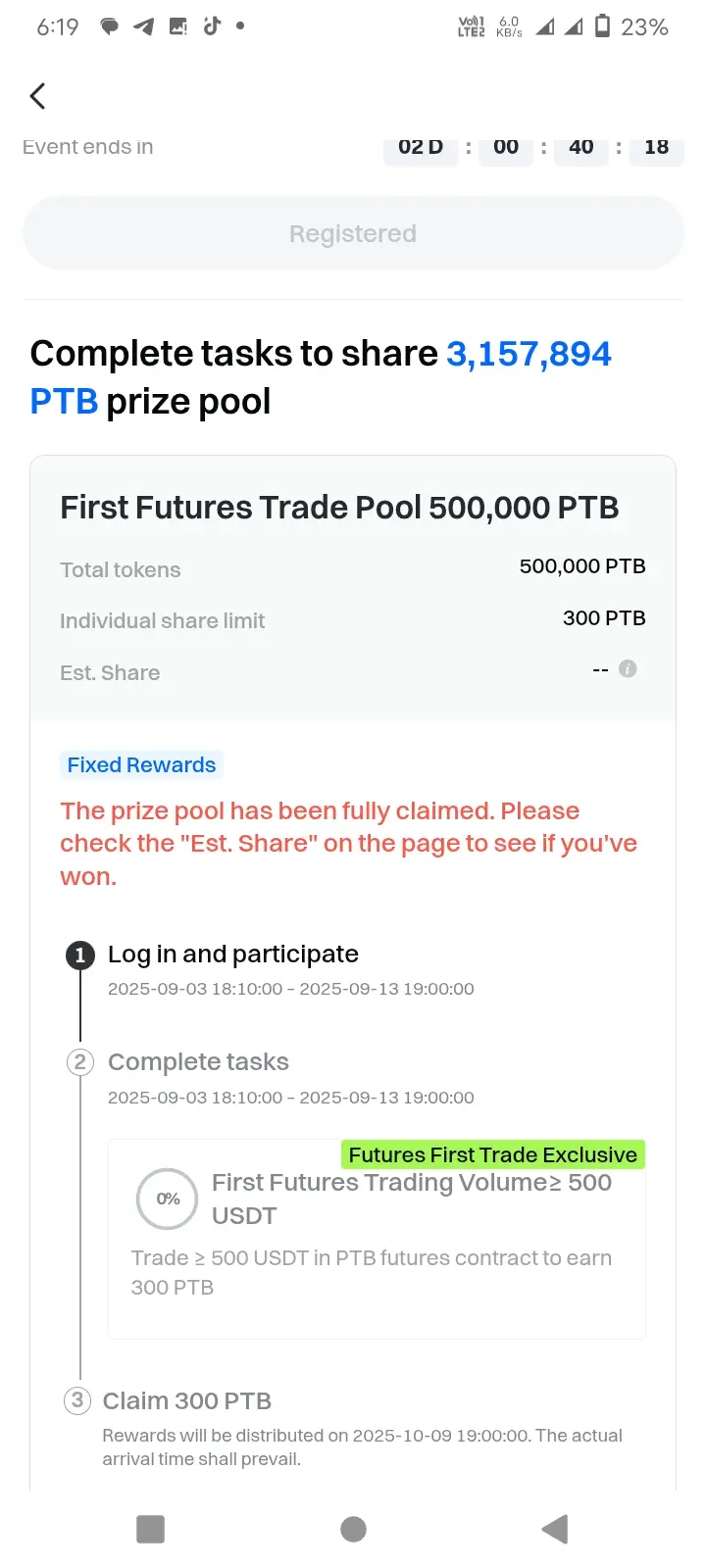Tap the Futures First Trade Exclusive badge
Viewport: 706px width, 1568px height.
pos(493,1154)
